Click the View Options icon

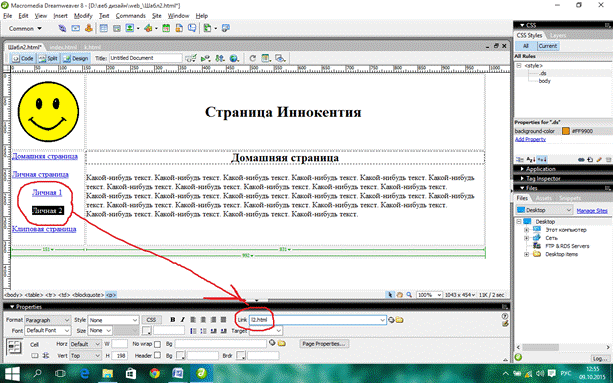click(266, 58)
